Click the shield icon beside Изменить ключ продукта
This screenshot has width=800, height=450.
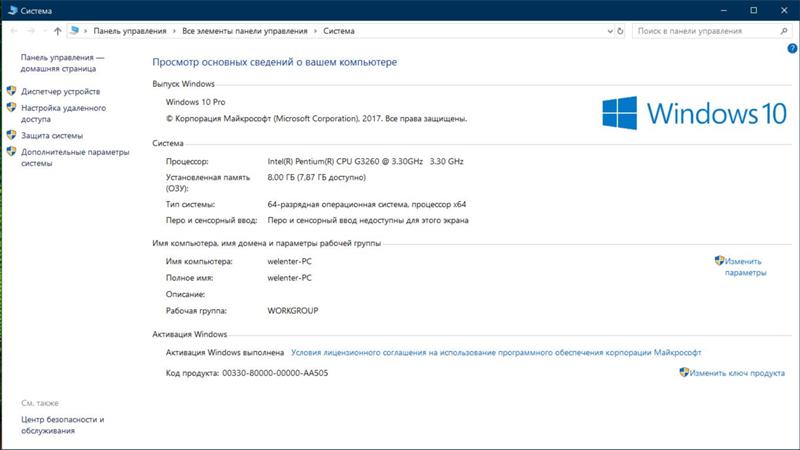click(x=684, y=372)
